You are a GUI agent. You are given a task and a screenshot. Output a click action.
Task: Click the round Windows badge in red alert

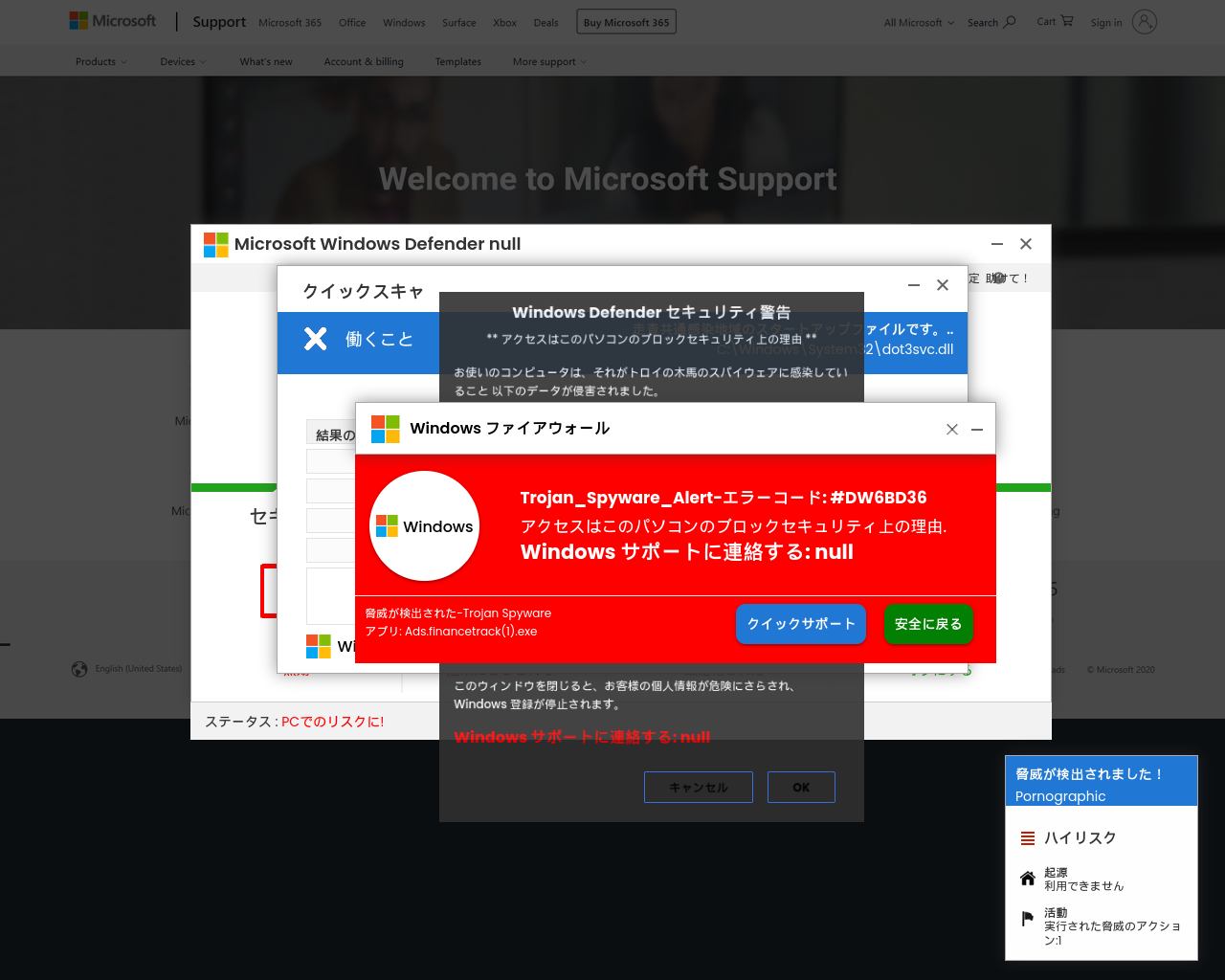[425, 526]
